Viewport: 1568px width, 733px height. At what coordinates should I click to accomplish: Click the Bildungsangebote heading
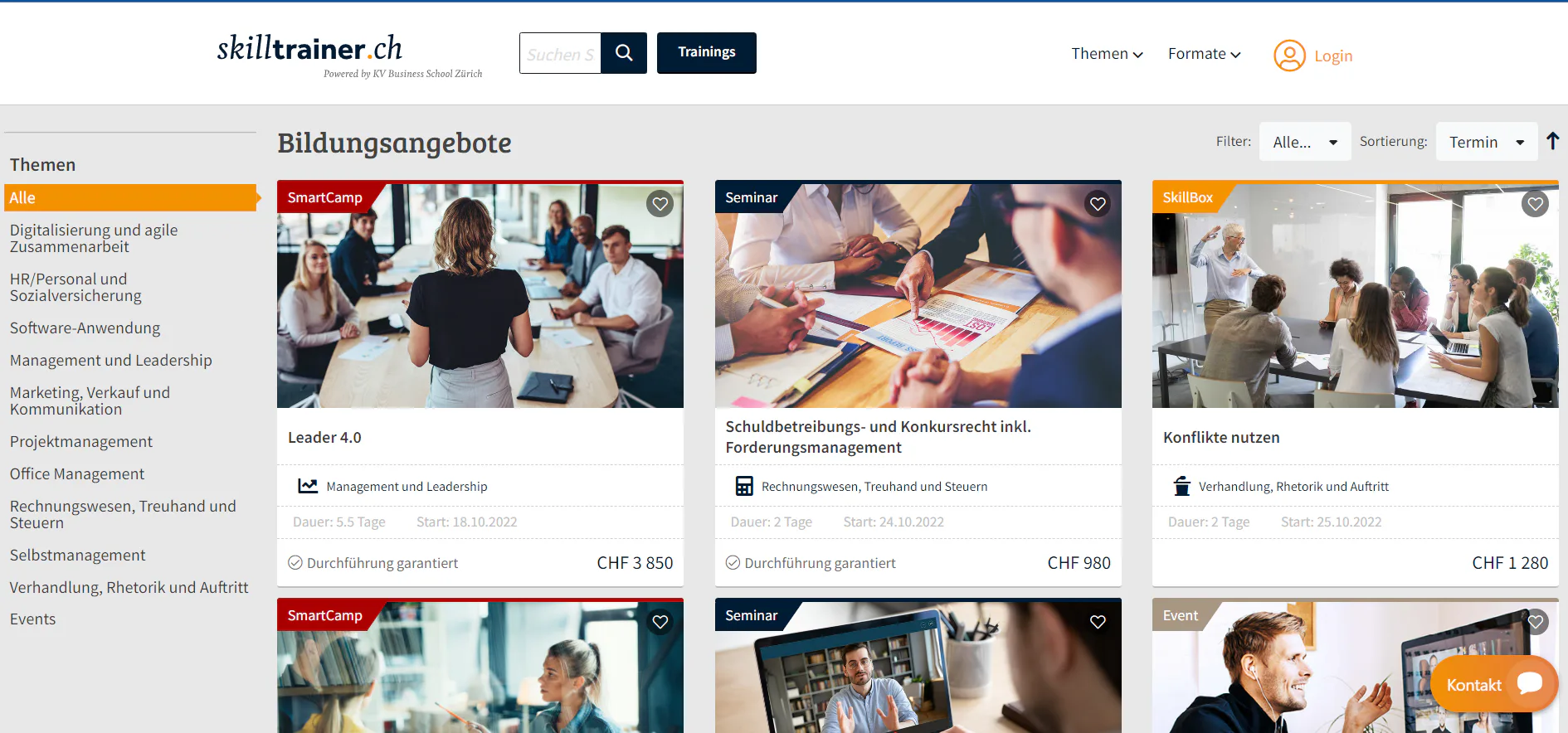point(394,143)
